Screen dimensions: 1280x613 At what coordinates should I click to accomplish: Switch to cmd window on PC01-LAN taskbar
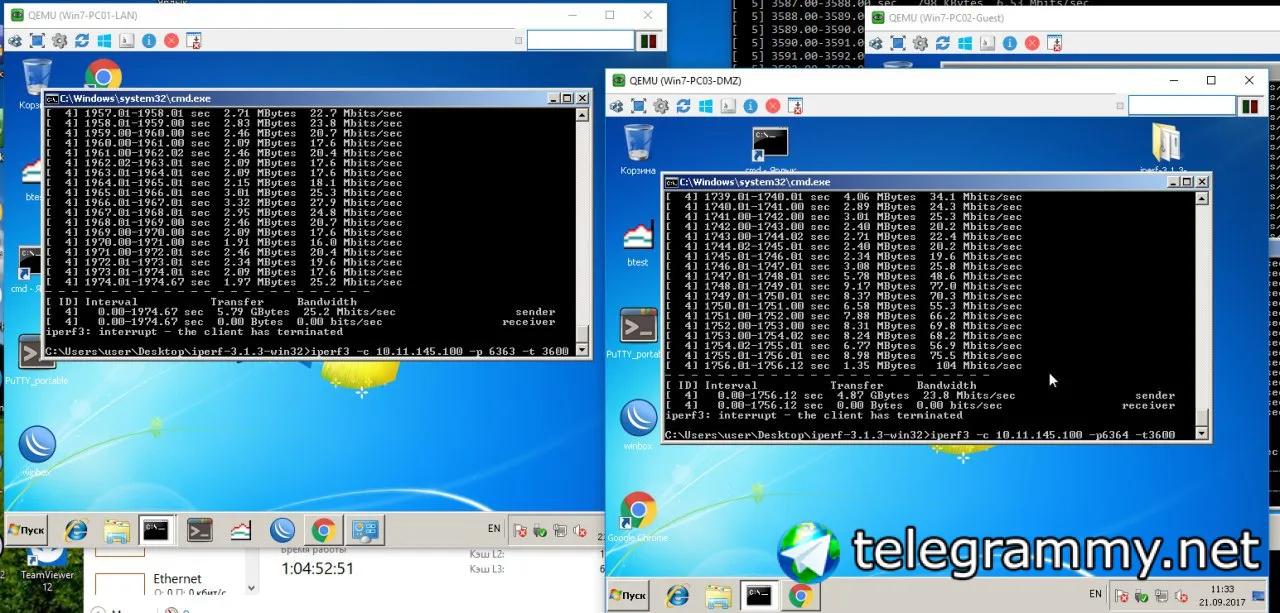click(155, 530)
